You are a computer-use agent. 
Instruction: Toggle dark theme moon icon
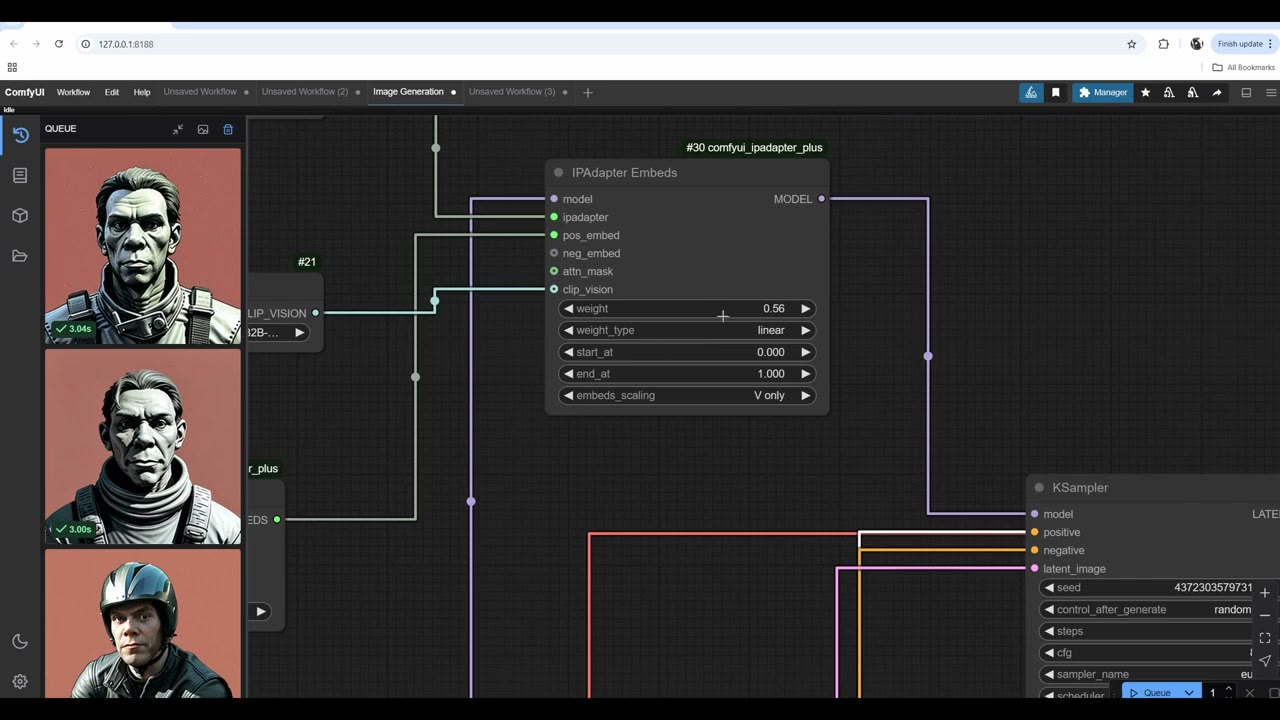pyautogui.click(x=20, y=642)
